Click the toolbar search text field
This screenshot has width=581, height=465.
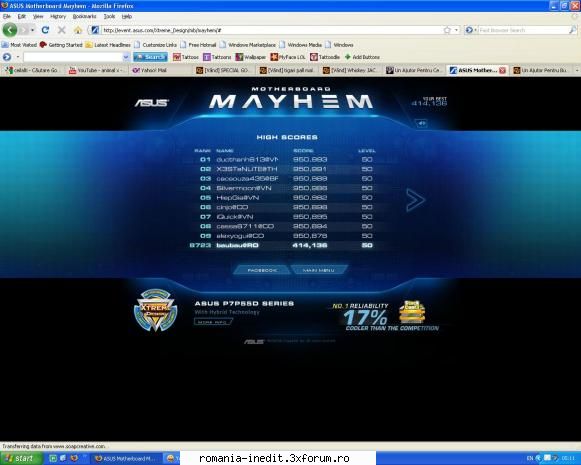(72, 57)
